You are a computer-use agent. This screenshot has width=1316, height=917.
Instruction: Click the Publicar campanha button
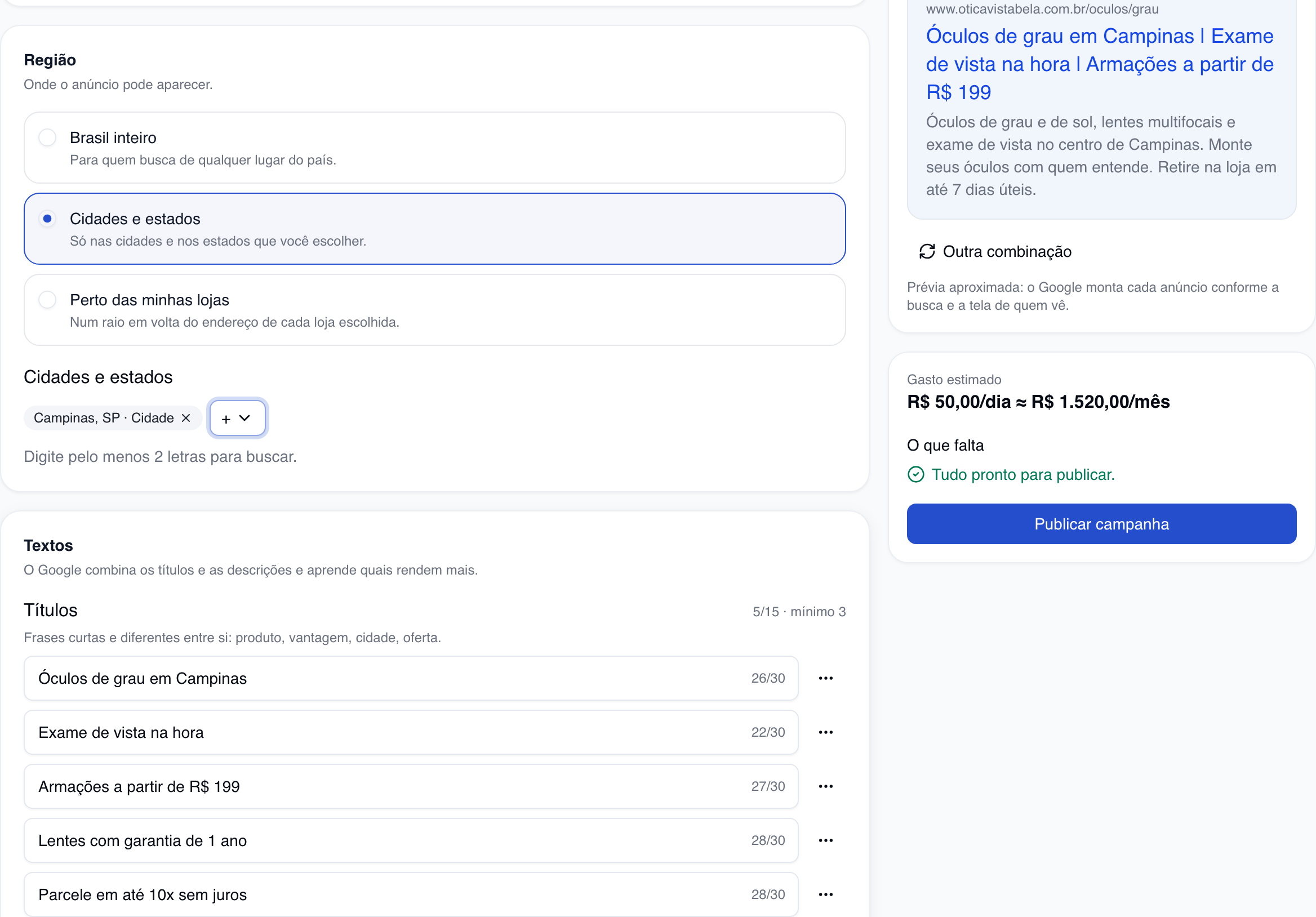1101,524
